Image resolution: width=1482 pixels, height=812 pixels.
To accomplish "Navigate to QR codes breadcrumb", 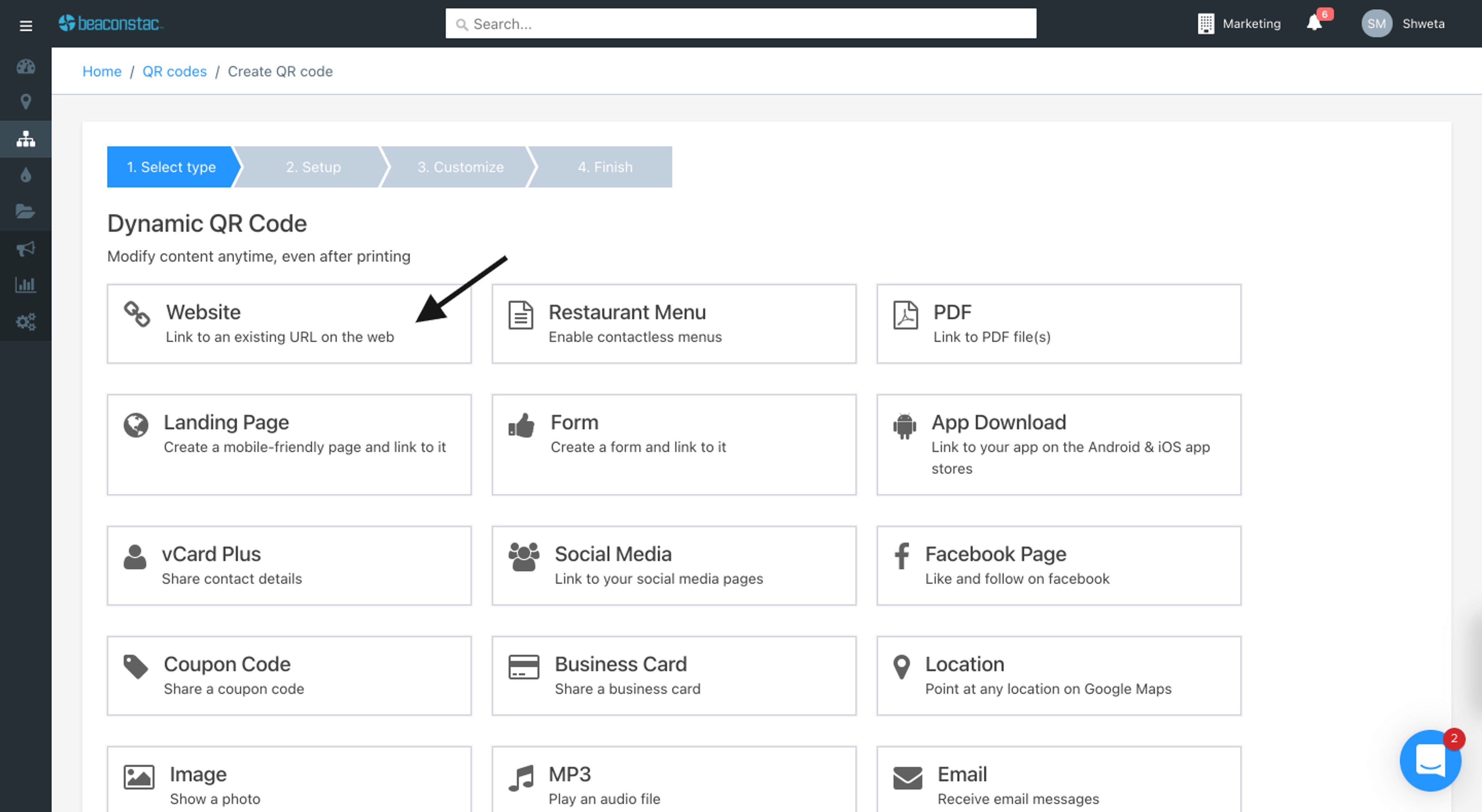I will point(174,71).
